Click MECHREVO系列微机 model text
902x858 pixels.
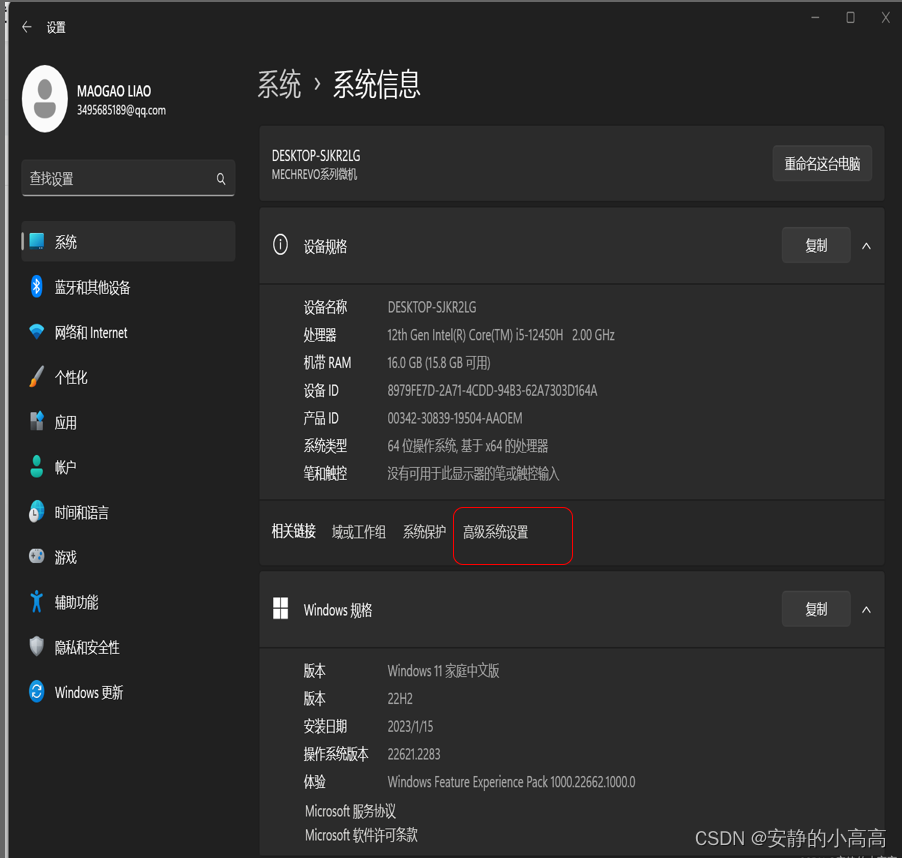(x=314, y=174)
